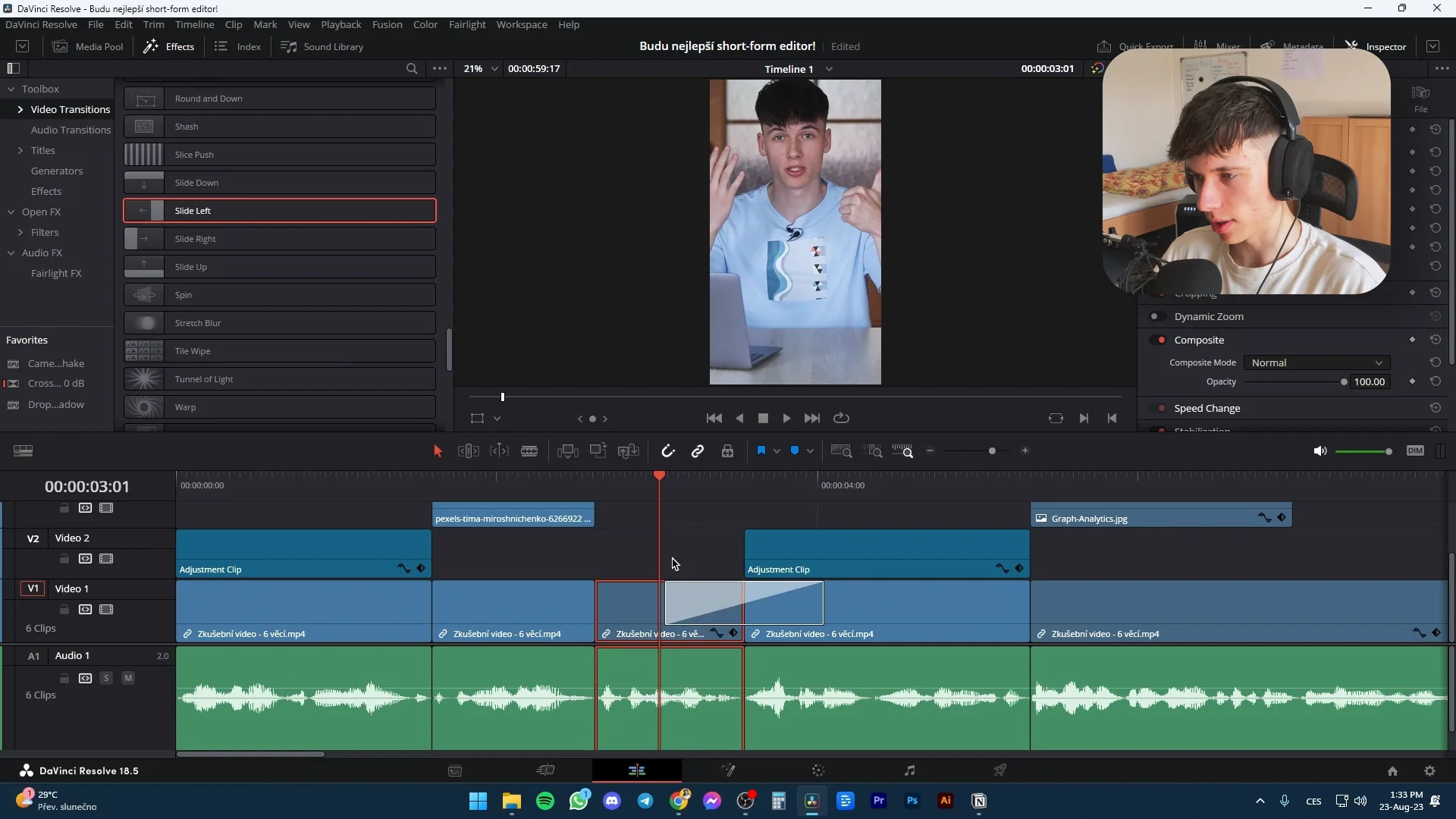Select the Slide Right transition
The height and width of the screenshot is (819, 1456).
tap(280, 239)
